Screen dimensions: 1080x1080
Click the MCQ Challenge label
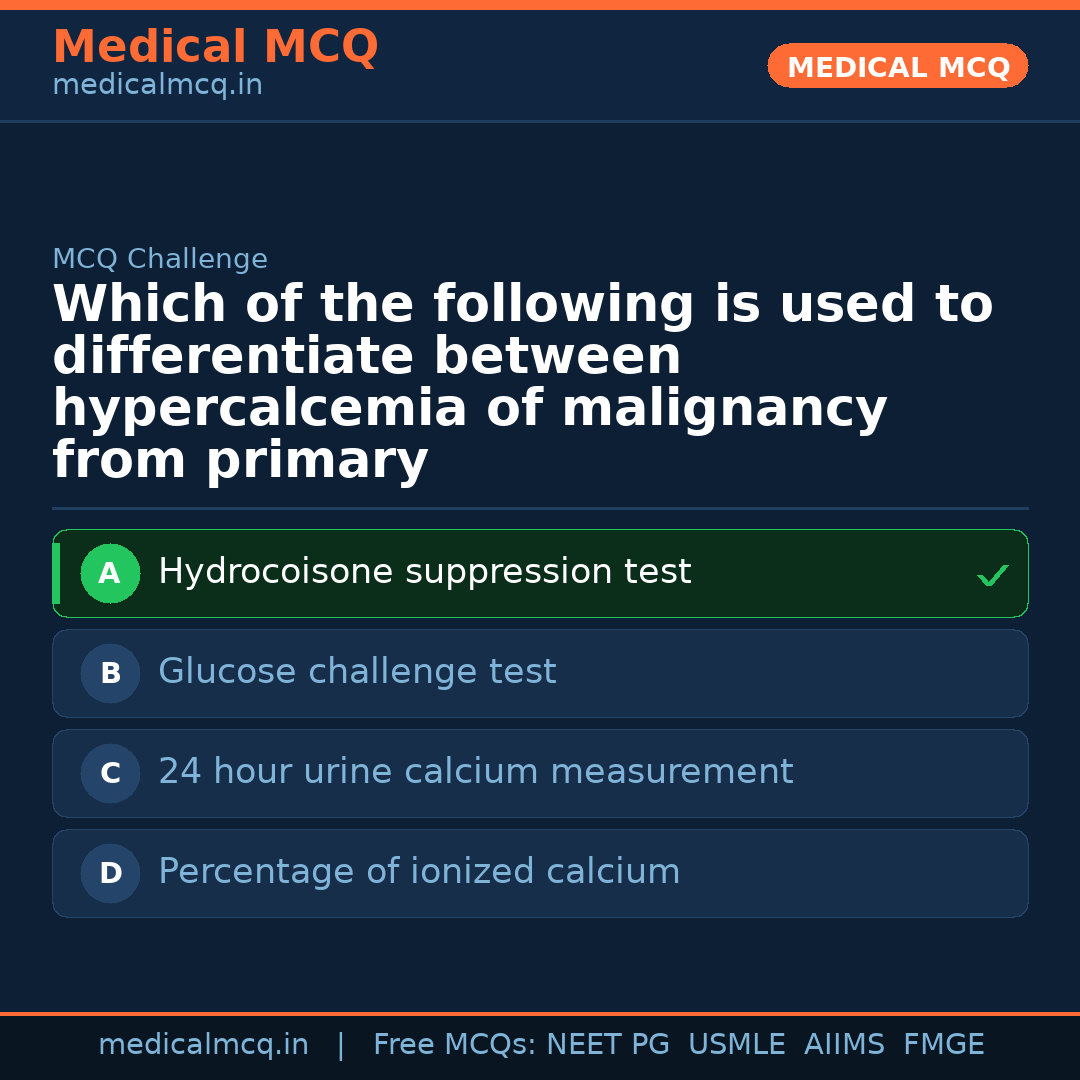coord(160,259)
